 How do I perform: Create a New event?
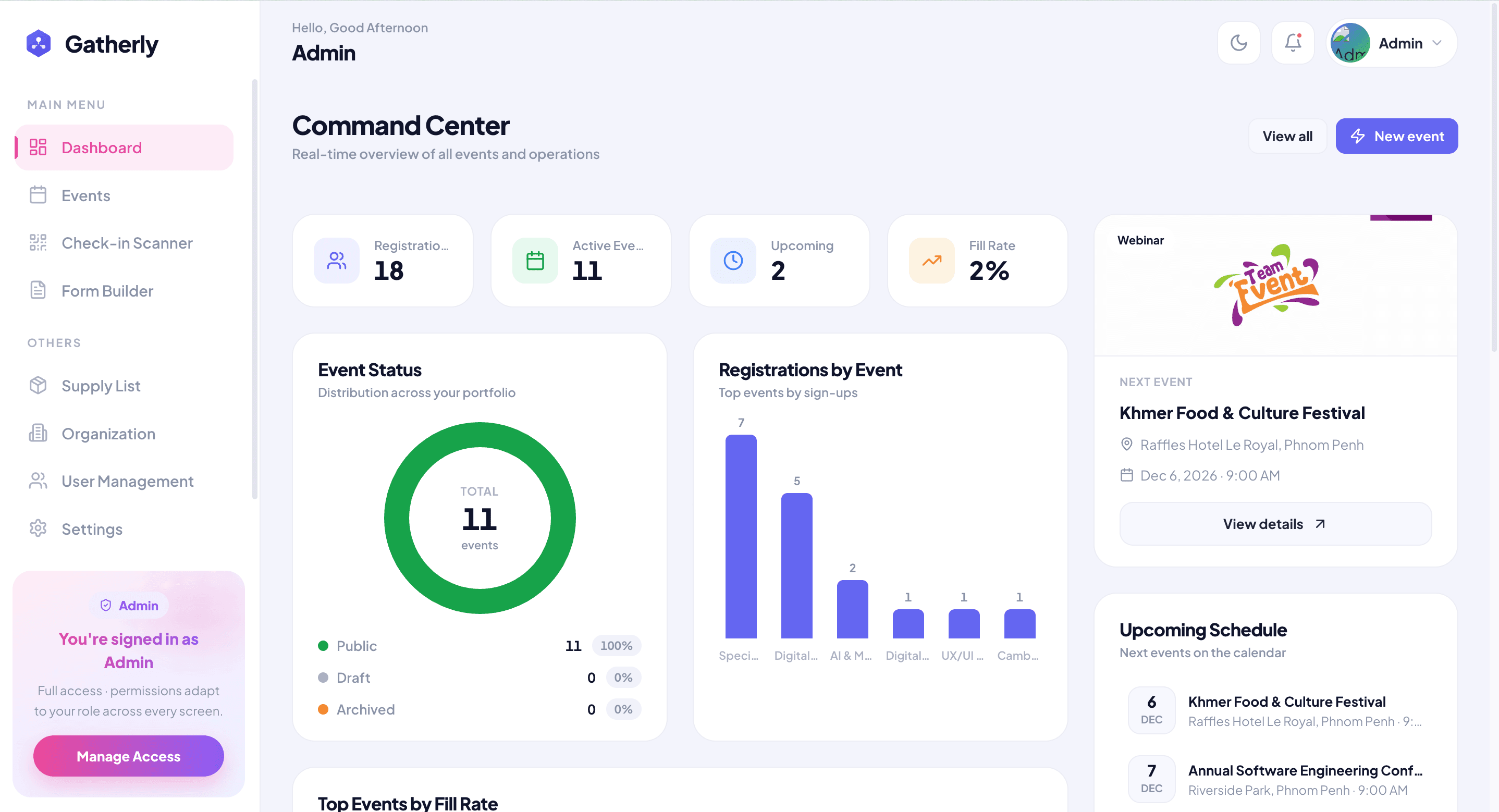1396,136
